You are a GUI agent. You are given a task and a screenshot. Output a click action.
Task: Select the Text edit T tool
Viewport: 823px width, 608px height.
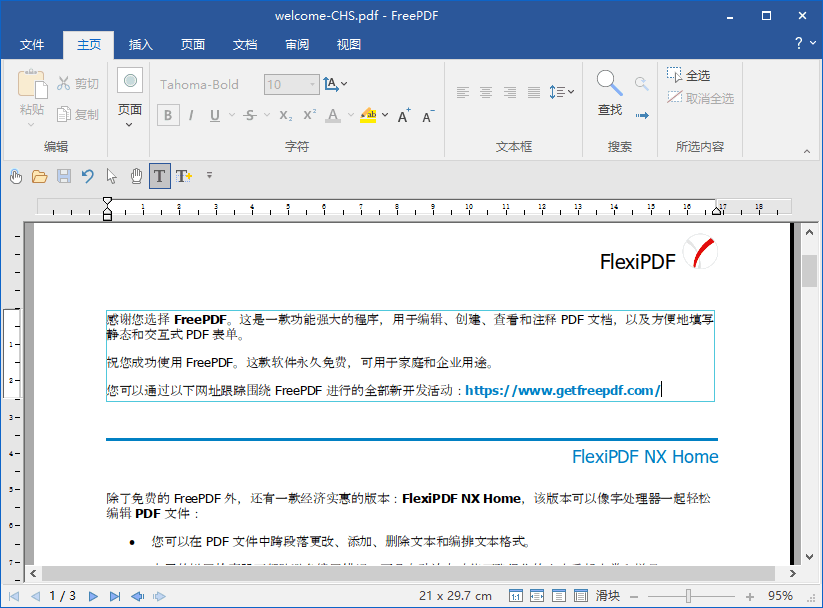pos(160,176)
